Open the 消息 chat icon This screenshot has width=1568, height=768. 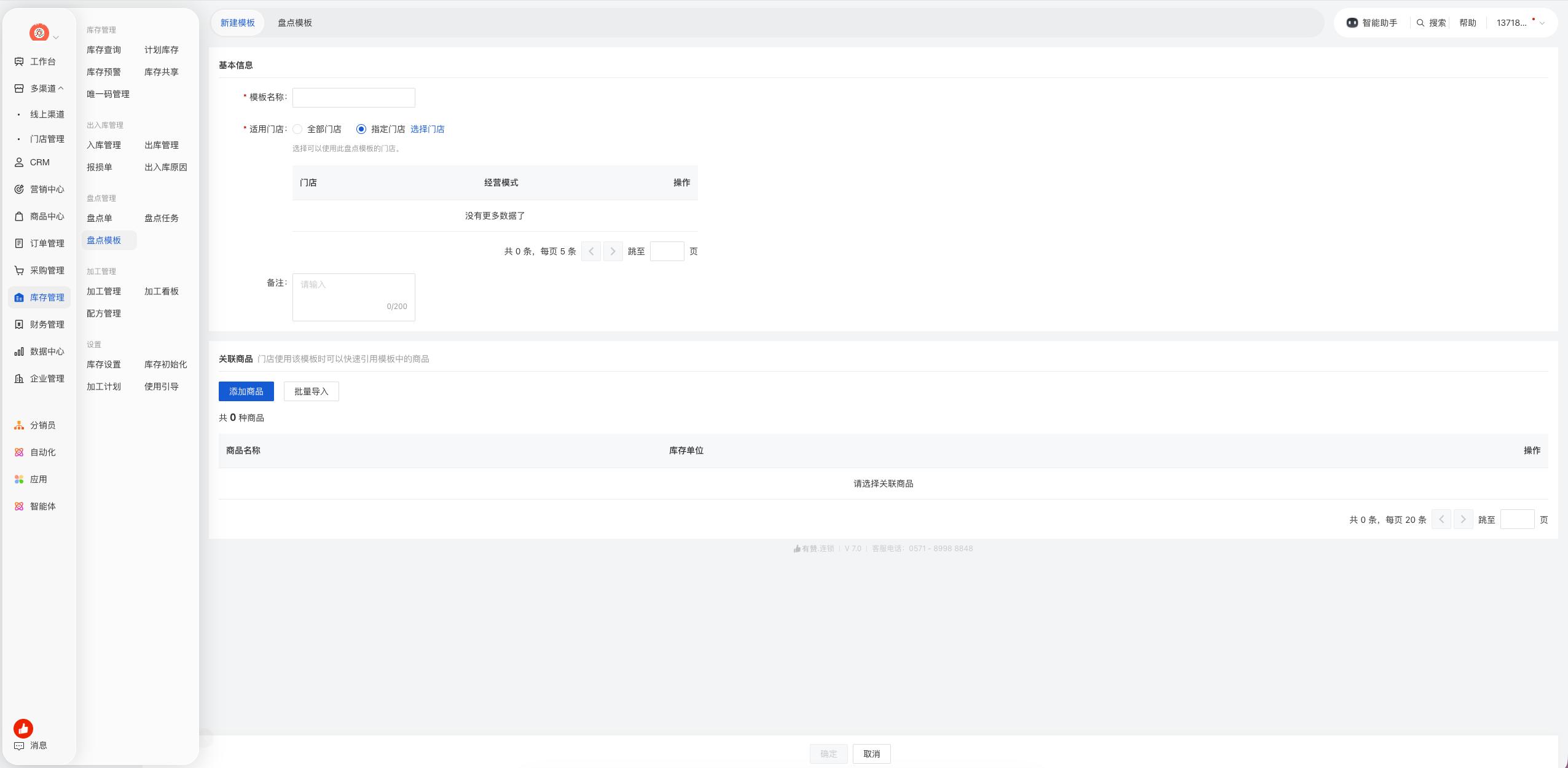click(19, 745)
